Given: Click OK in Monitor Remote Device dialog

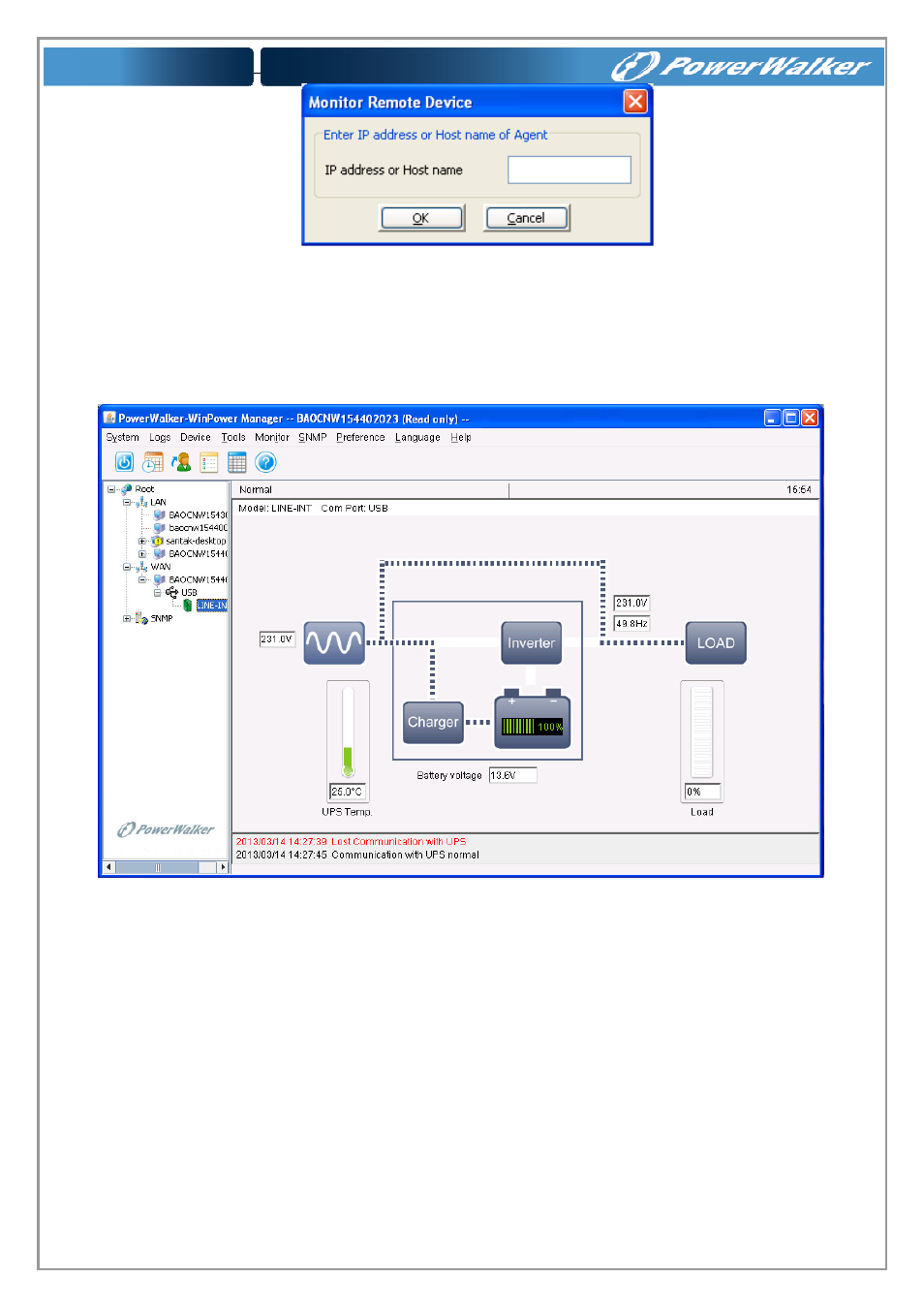Looking at the screenshot, I should (421, 218).
